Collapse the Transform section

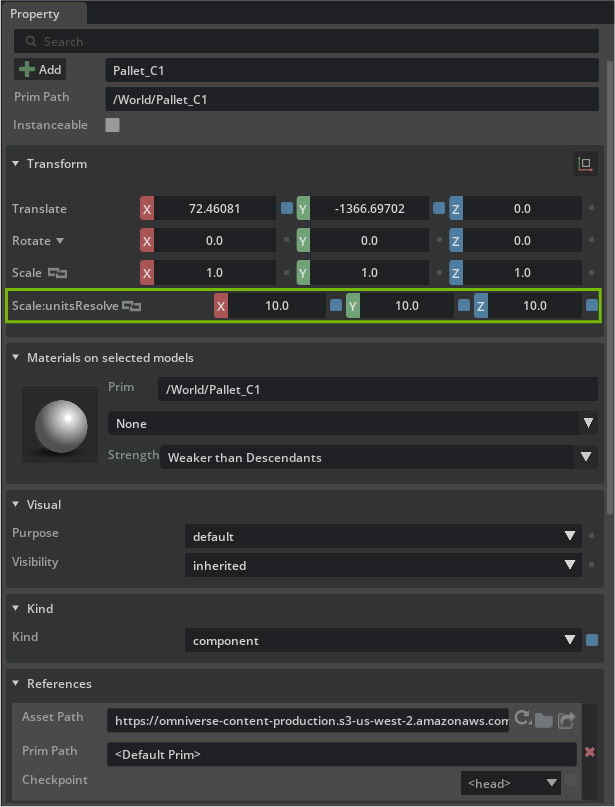[15, 164]
